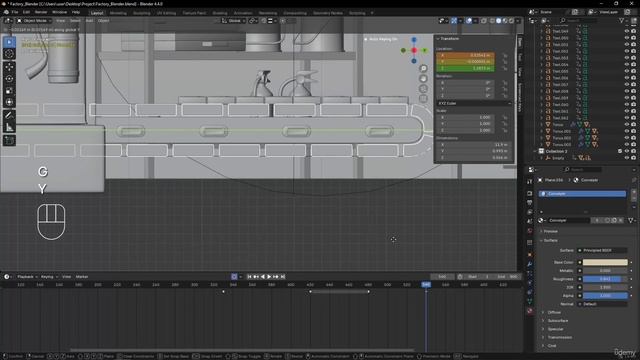Image resolution: width=640 pixels, height=360 pixels.
Task: Toggle auto keying record button in timeline
Action: (x=234, y=277)
